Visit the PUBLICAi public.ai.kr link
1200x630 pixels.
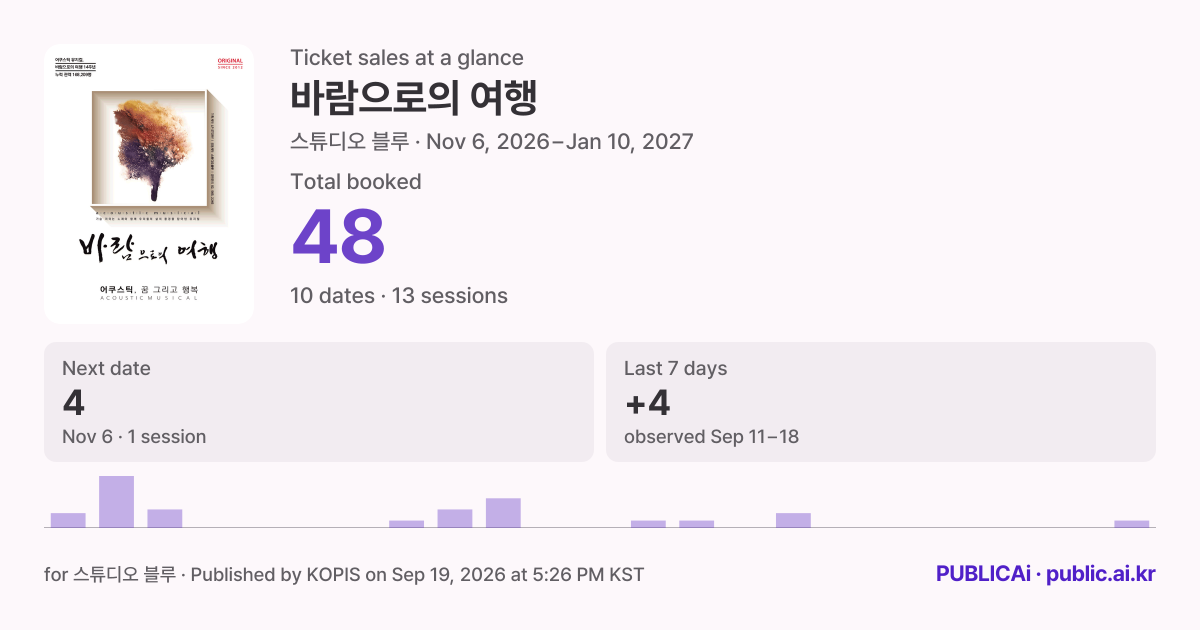(1046, 574)
